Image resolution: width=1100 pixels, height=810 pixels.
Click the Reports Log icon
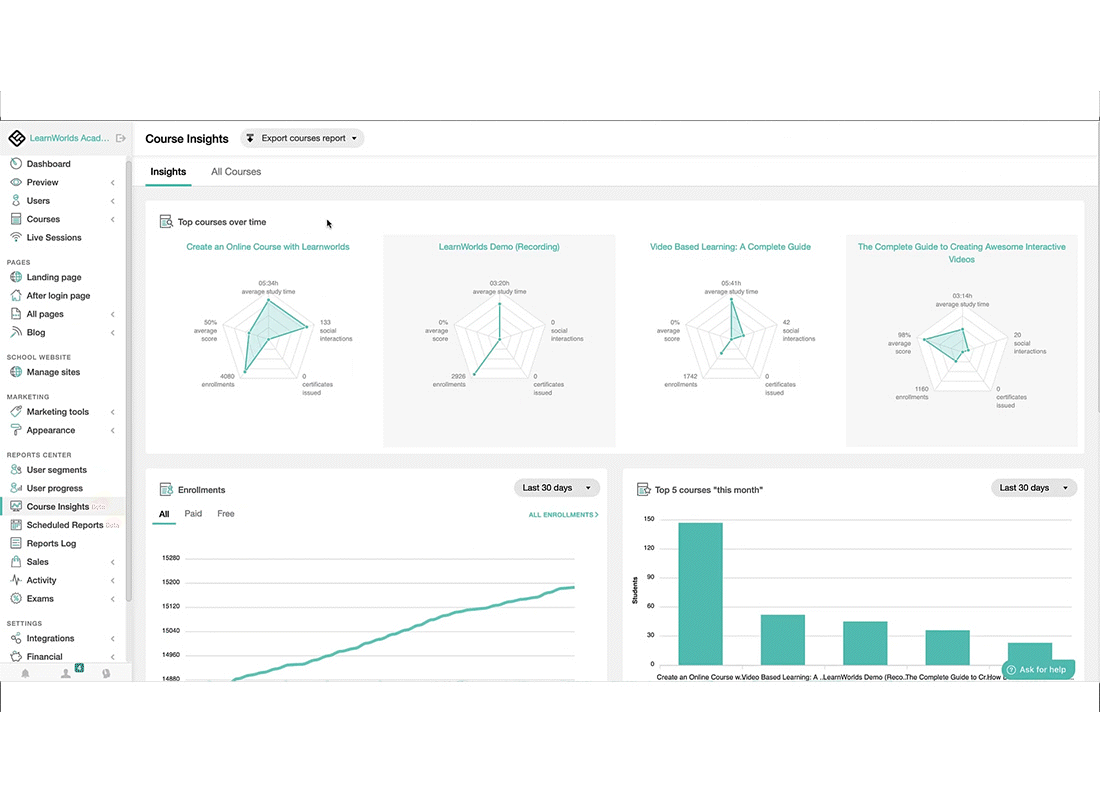coord(16,544)
